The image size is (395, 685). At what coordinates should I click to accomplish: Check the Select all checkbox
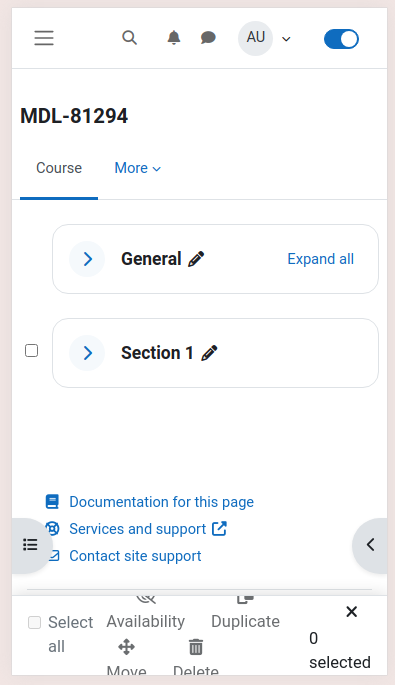(35, 622)
